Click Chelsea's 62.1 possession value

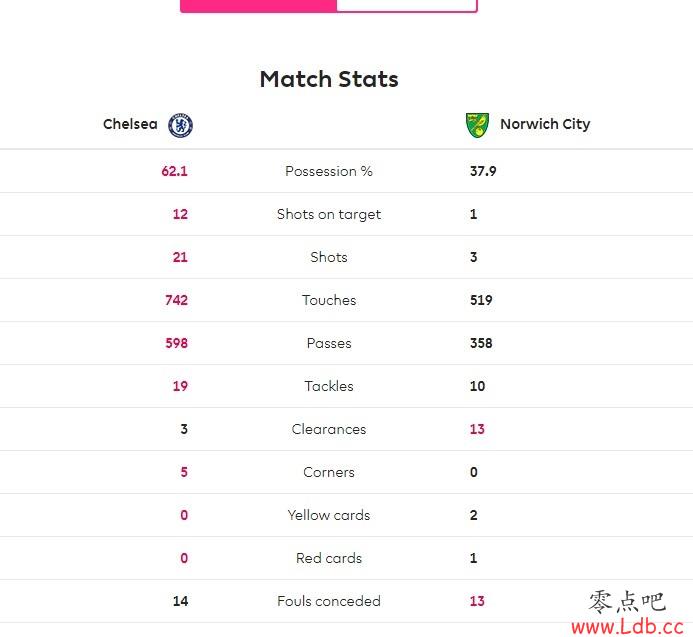[175, 171]
